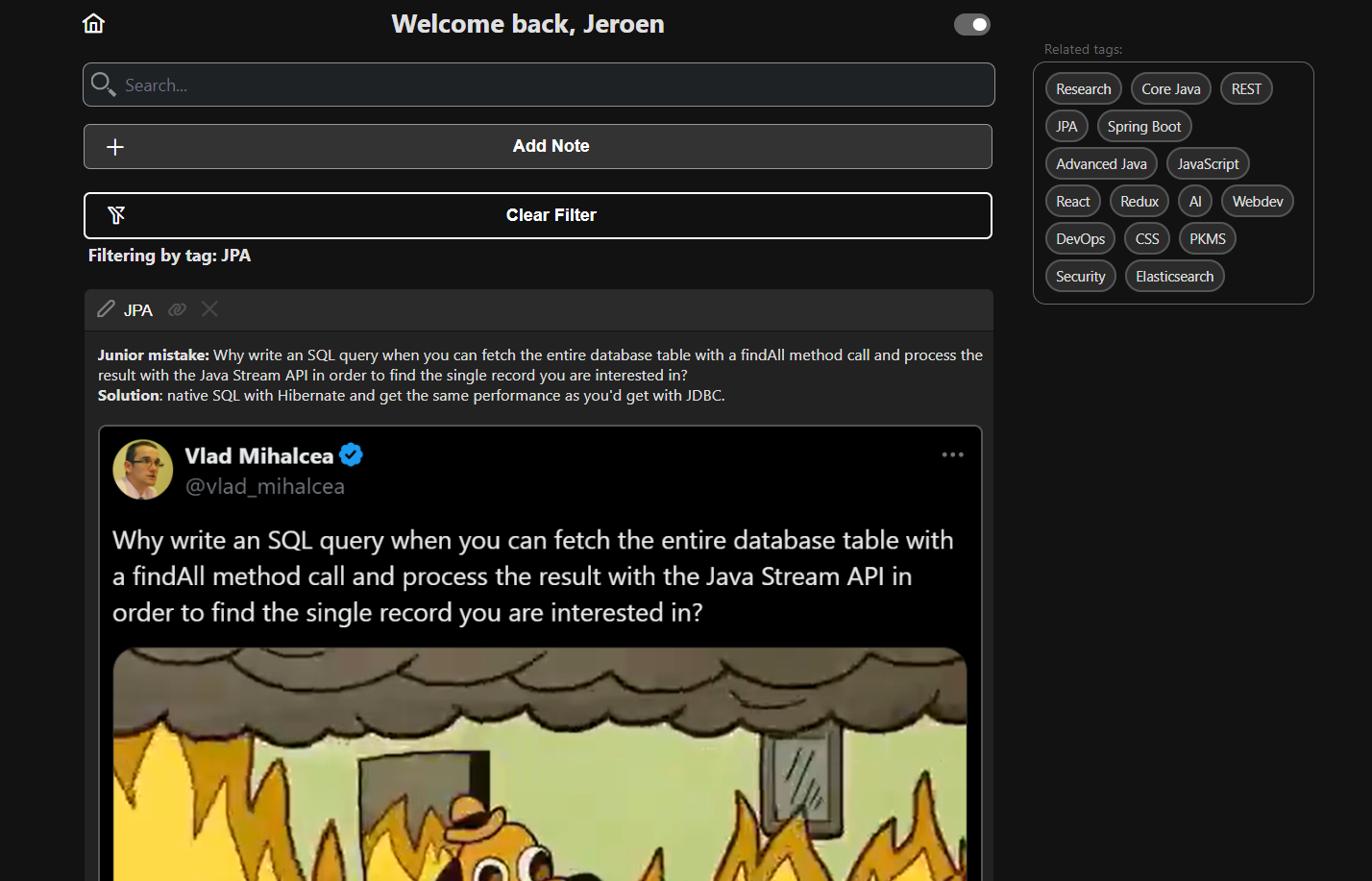Screen dimensions: 1372x881
Task: Select the Elasticsearch tag
Action: [1174, 276]
